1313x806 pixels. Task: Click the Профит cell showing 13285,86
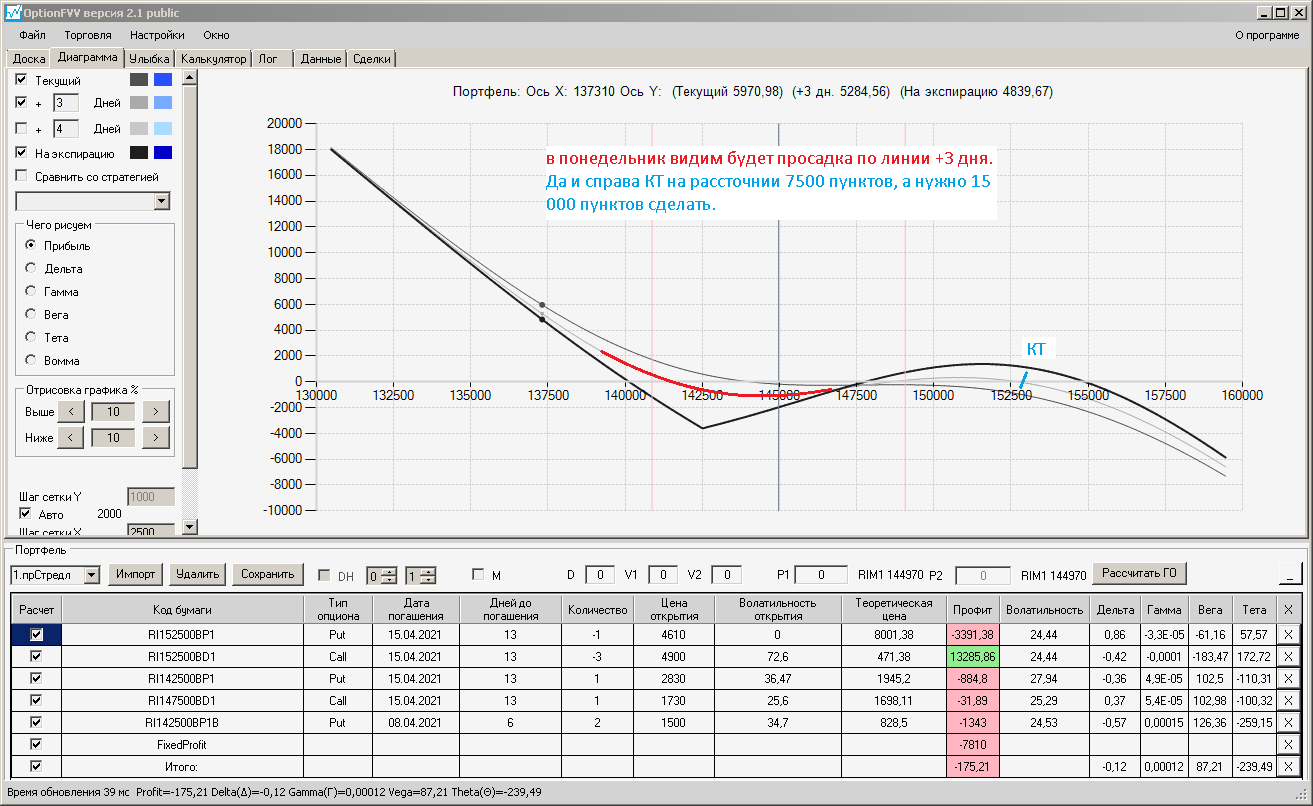(974, 657)
